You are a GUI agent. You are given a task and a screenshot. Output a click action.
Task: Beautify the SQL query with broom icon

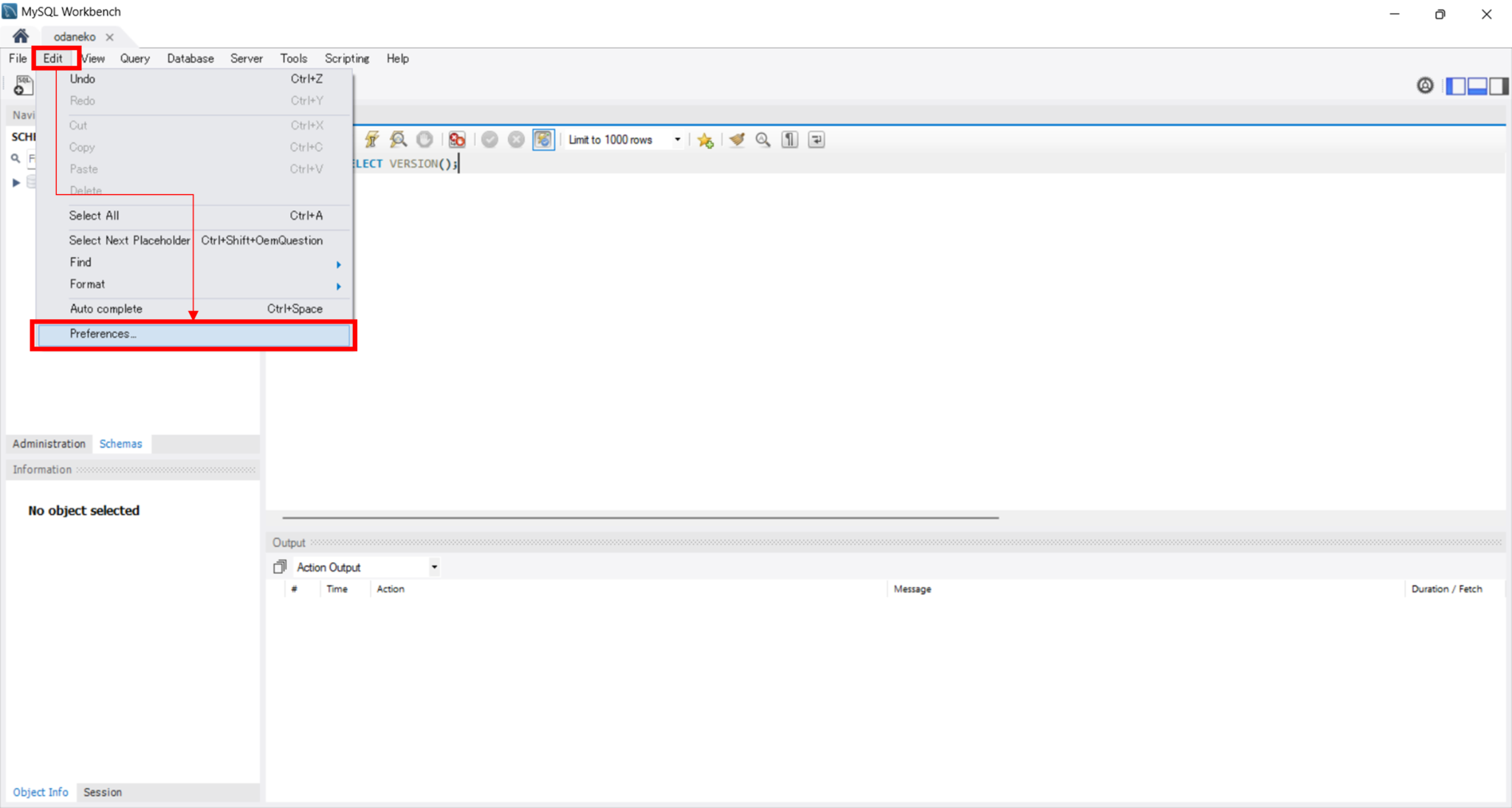pos(736,140)
